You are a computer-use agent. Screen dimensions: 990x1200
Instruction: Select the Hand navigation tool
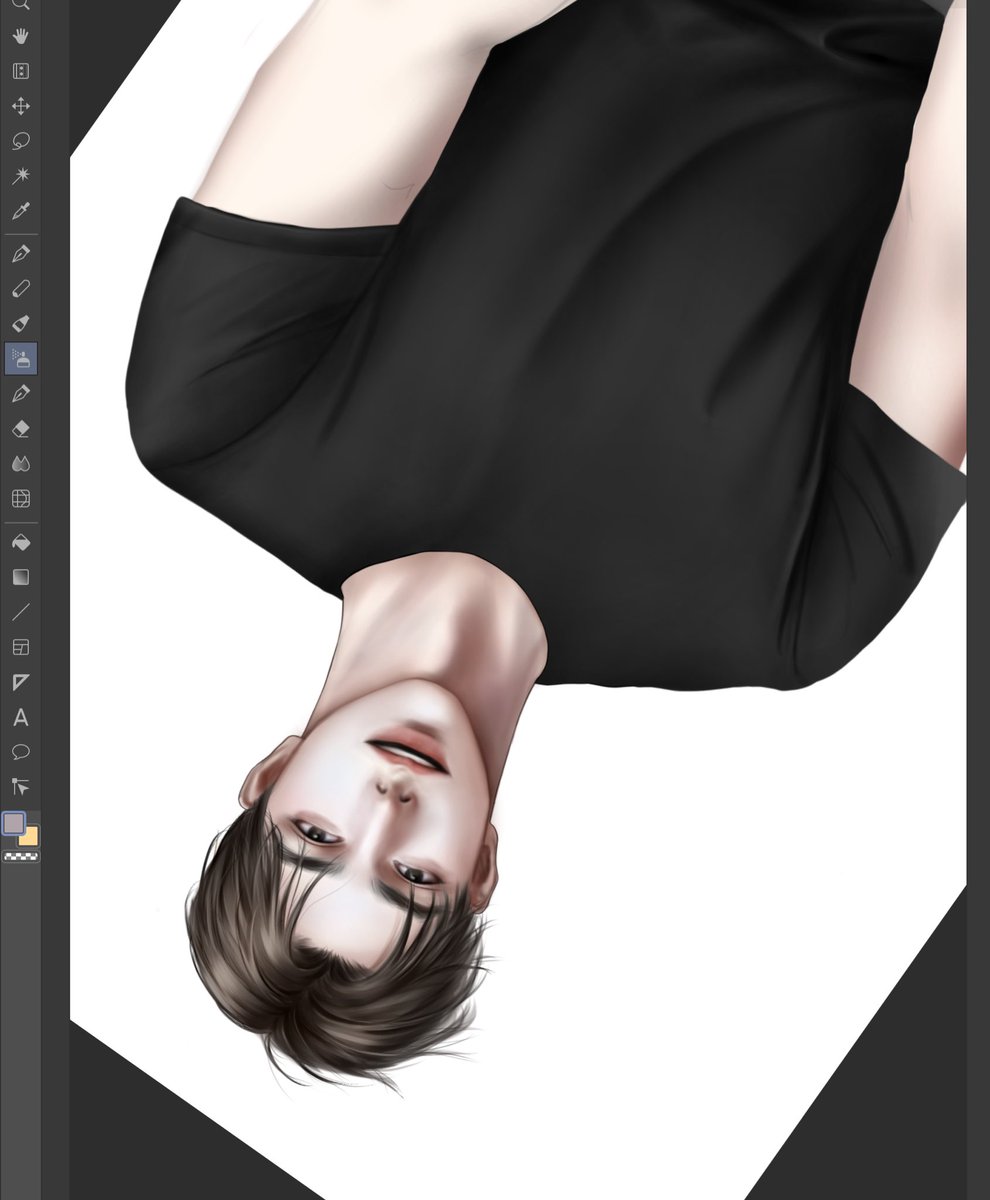click(x=20, y=36)
